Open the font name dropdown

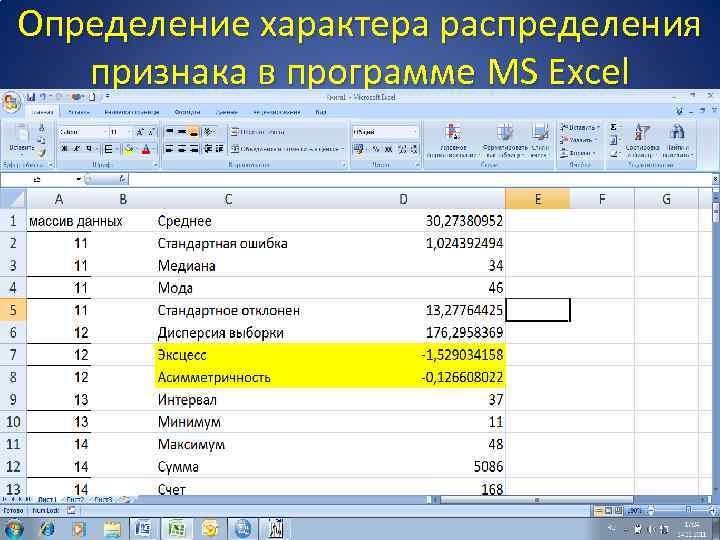(x=104, y=132)
